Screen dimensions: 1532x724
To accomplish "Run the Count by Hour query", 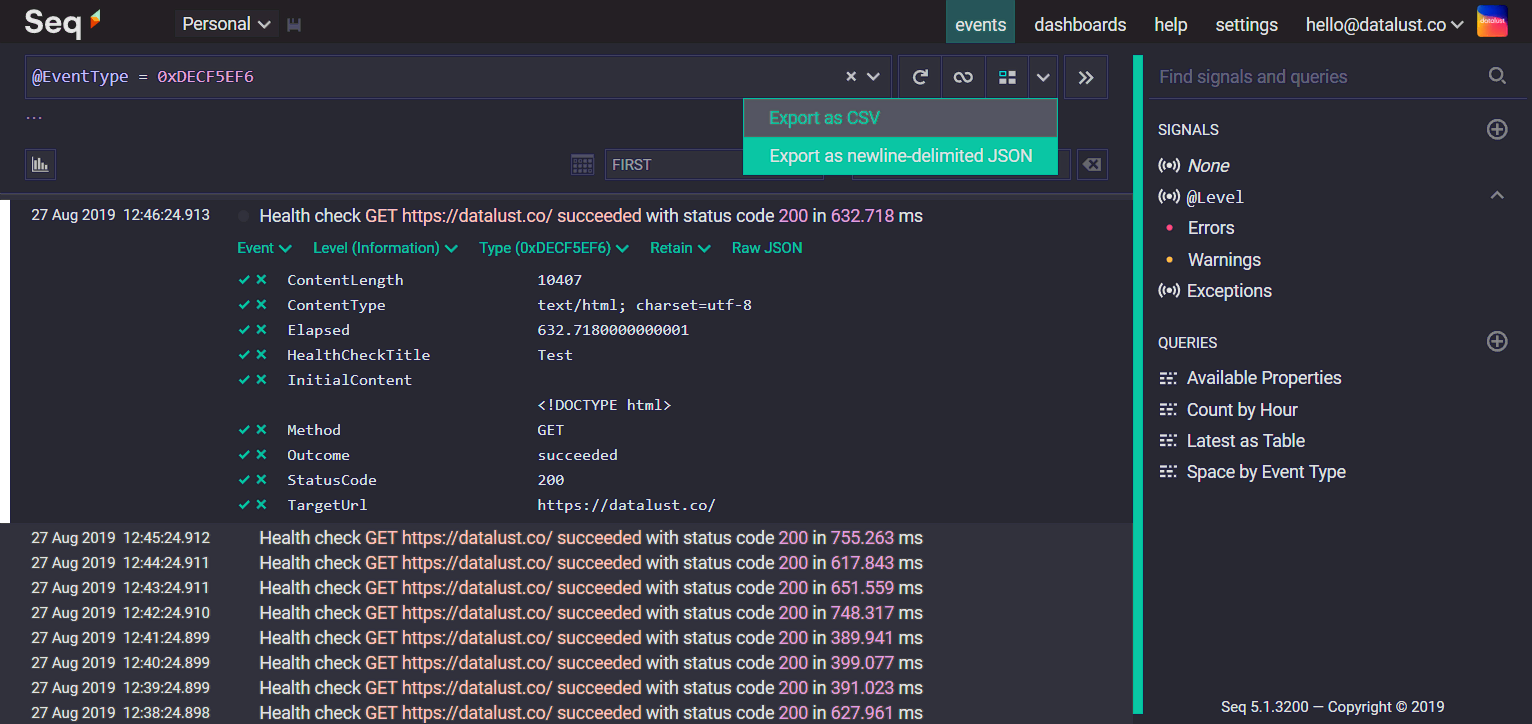I will click(x=1242, y=410).
